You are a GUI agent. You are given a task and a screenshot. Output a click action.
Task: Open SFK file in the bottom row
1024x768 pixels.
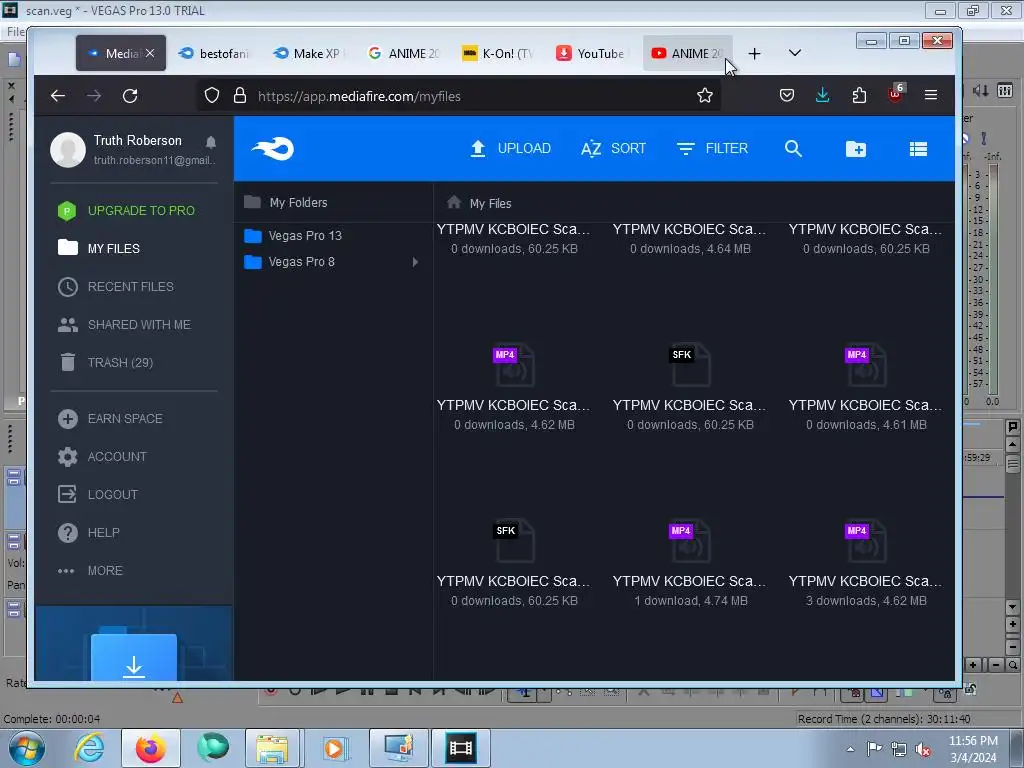point(514,562)
